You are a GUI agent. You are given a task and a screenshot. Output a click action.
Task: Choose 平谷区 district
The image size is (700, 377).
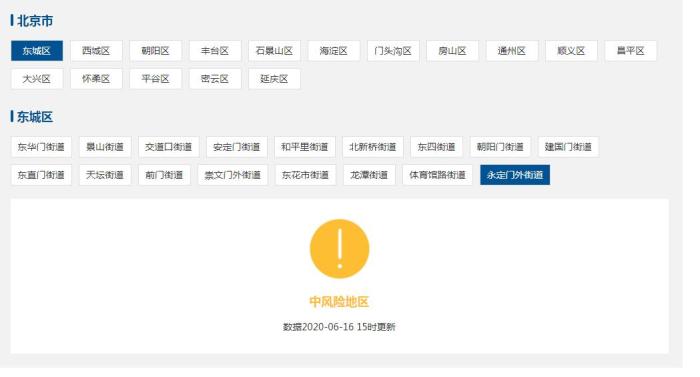155,79
